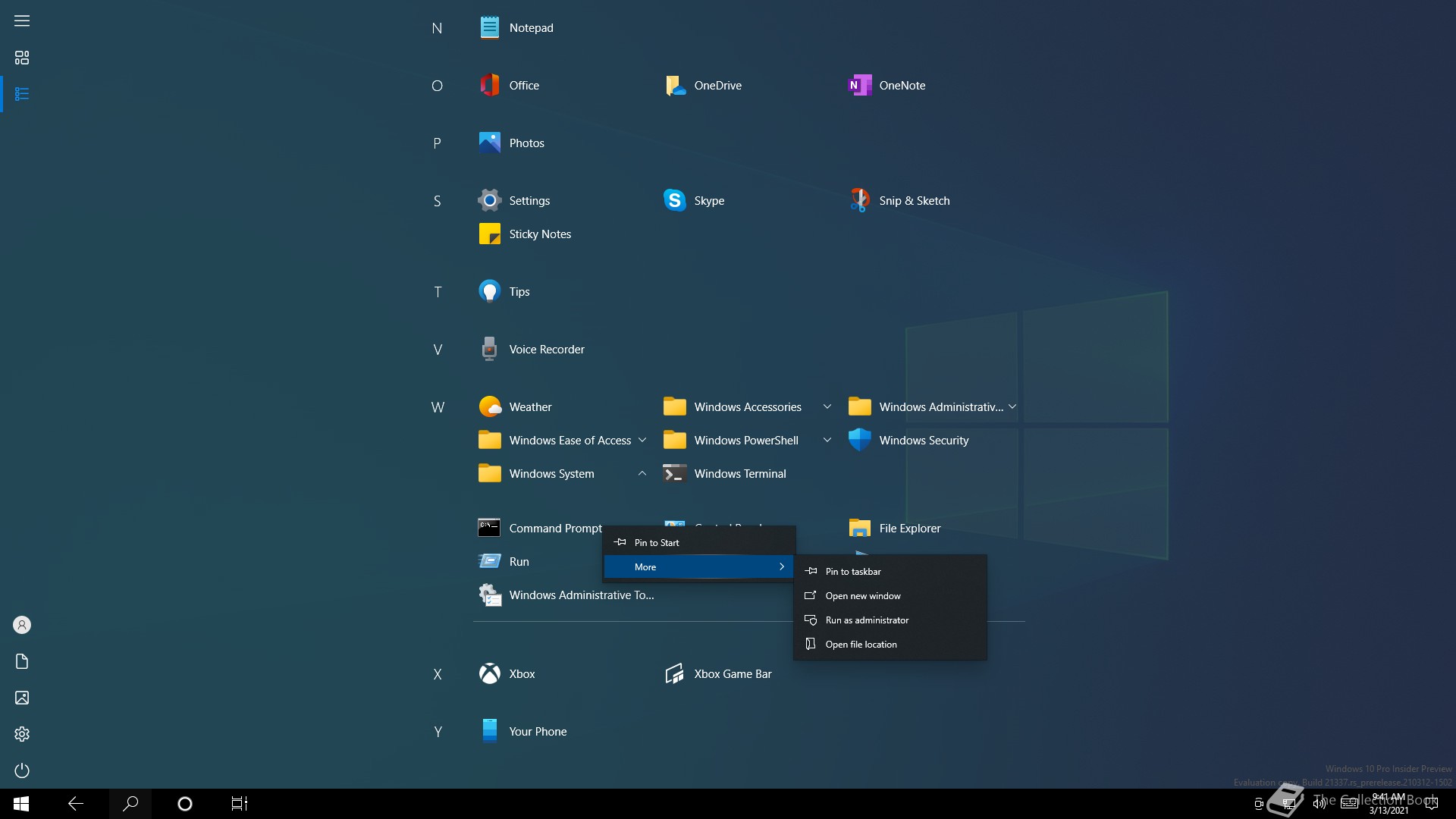Click the letter V group header
Image resolution: width=1456 pixels, height=819 pixels.
[x=438, y=350]
